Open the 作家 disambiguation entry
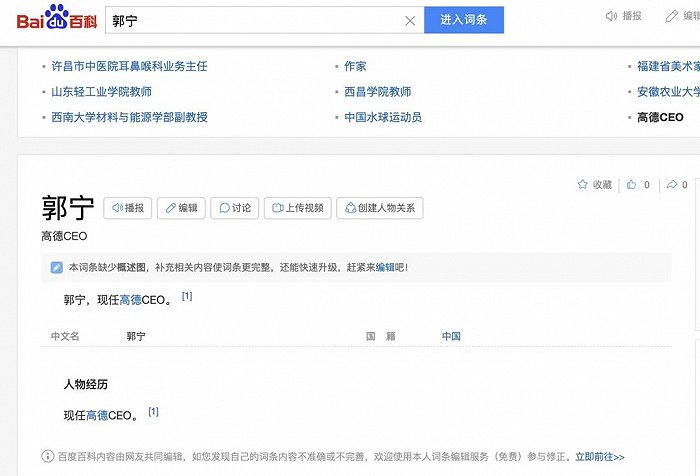 [x=355, y=66]
